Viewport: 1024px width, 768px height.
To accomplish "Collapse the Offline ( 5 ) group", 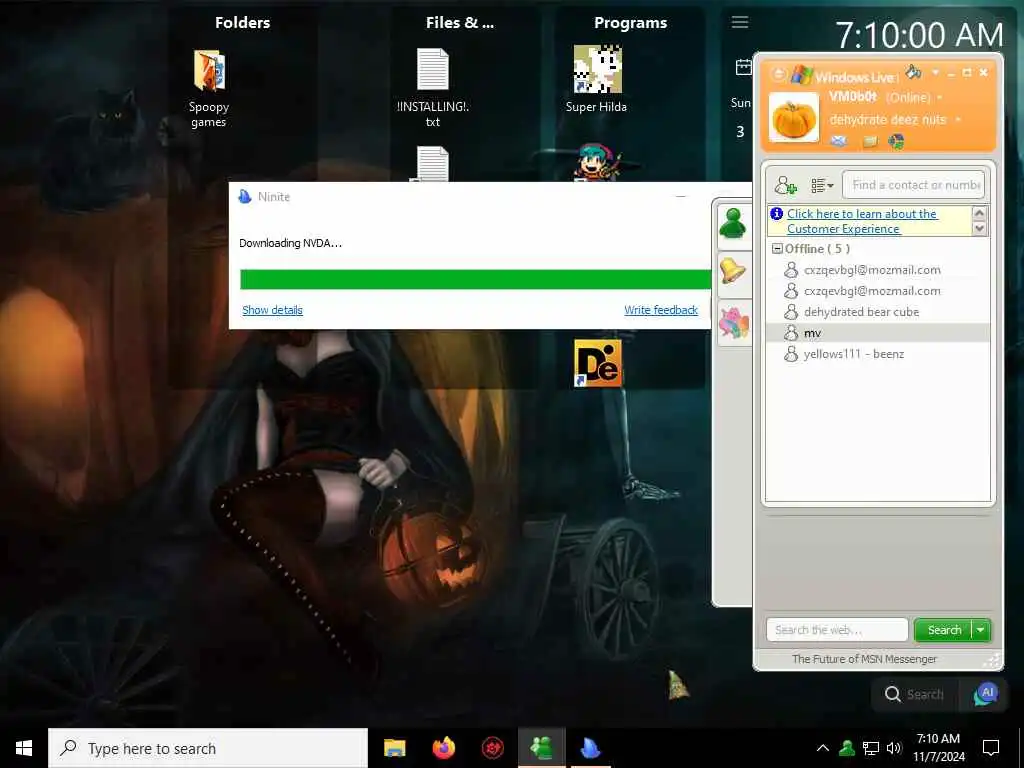I will coord(777,249).
